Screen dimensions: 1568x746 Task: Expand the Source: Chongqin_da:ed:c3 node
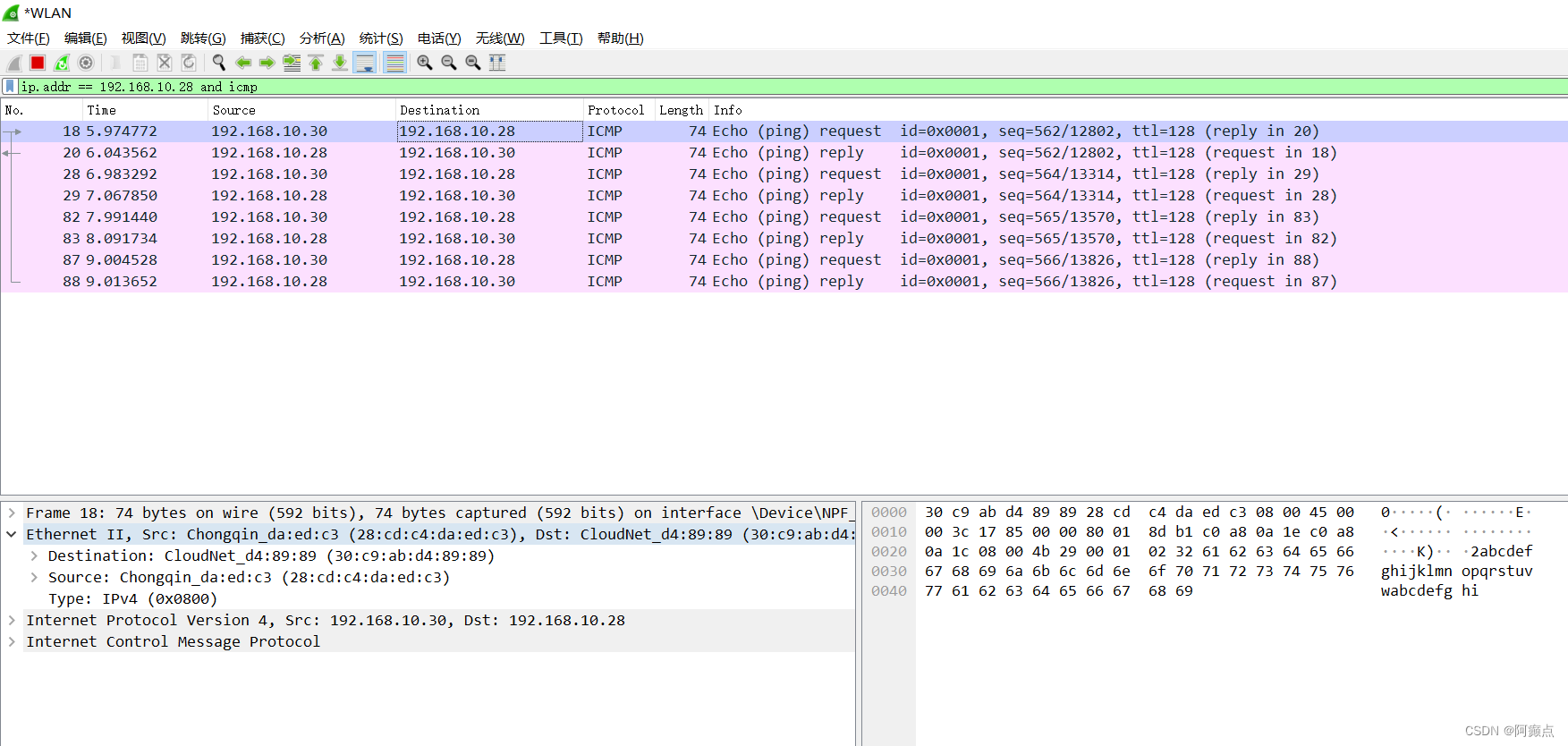(x=34, y=577)
